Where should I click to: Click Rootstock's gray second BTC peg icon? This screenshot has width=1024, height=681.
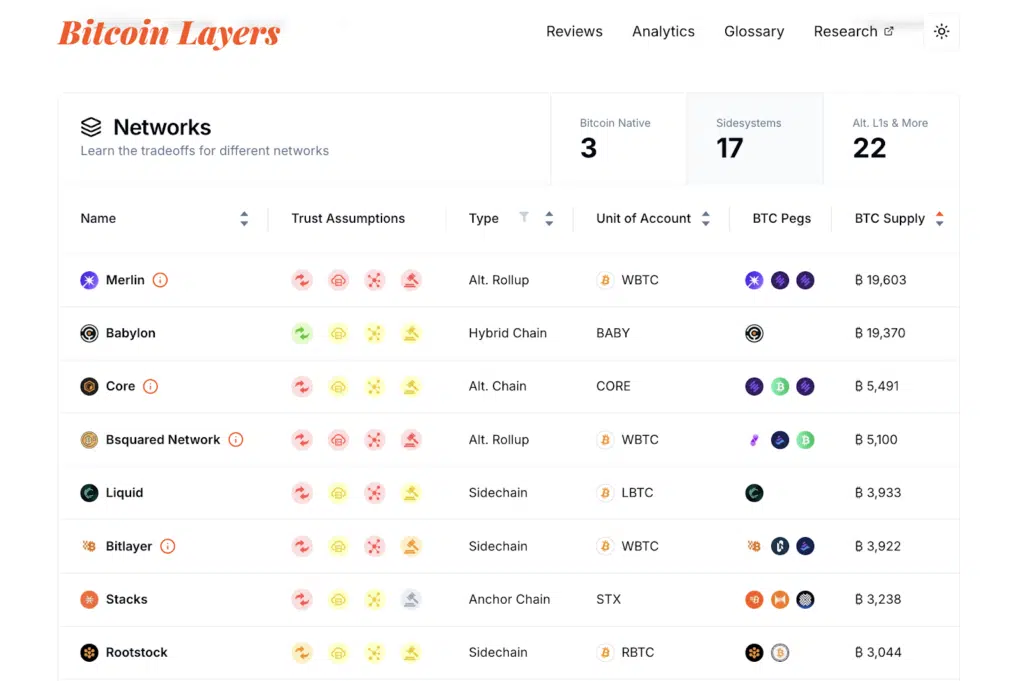point(780,652)
